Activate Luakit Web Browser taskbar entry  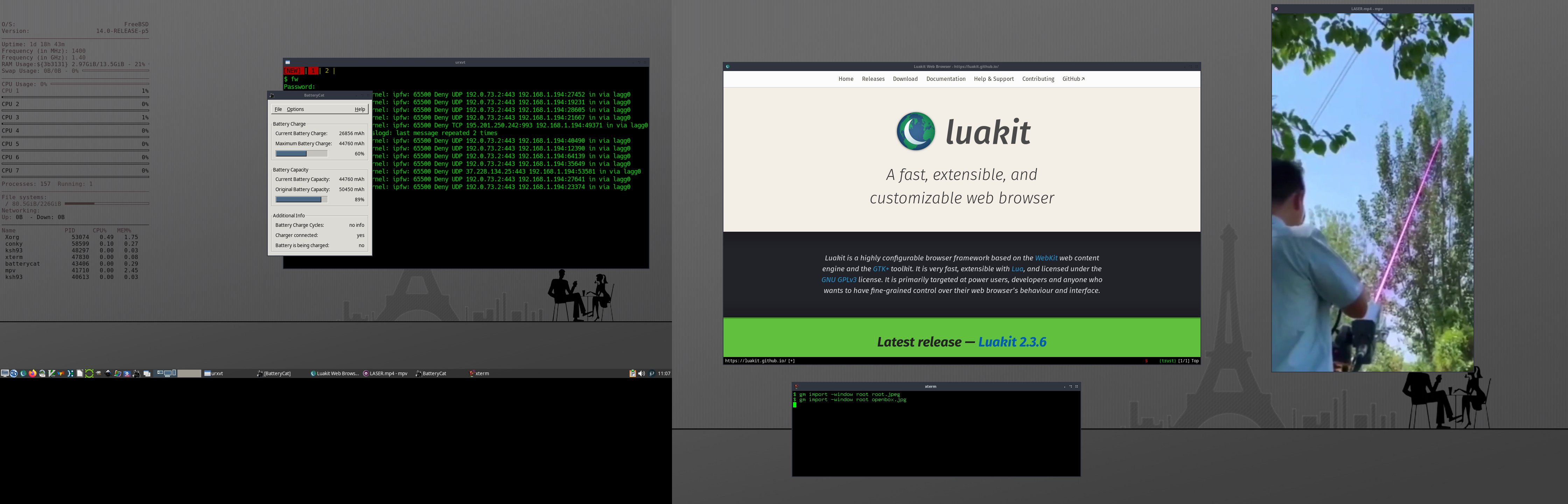tap(334, 374)
